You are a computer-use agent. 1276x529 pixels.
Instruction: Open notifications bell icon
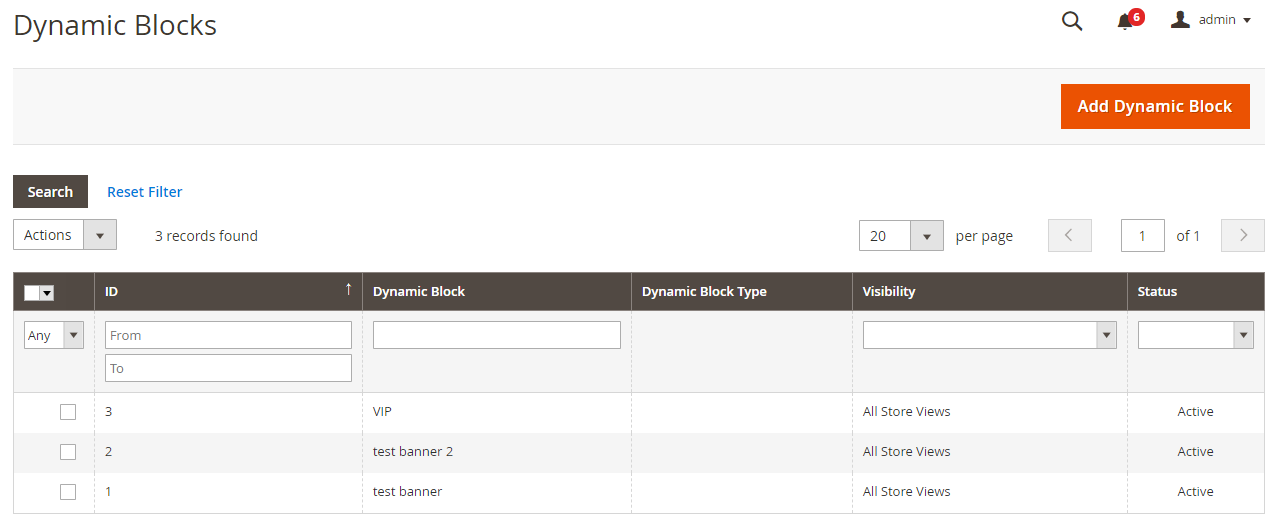1125,21
